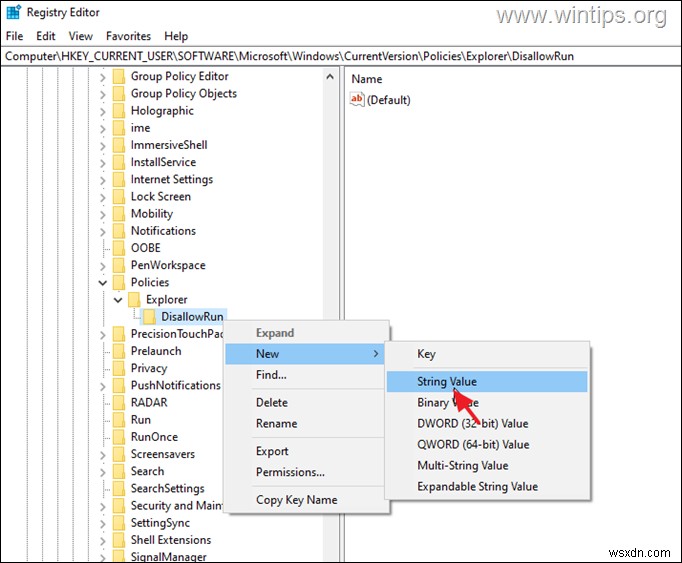Select the Security and Maintenance key

coord(177,505)
